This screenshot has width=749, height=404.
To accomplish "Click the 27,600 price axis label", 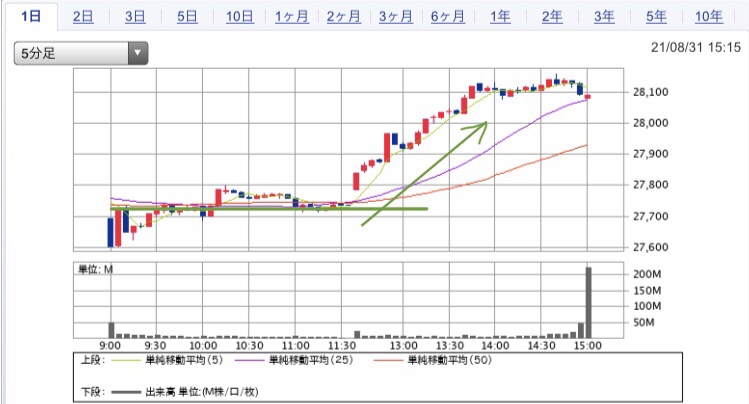I will [x=651, y=247].
